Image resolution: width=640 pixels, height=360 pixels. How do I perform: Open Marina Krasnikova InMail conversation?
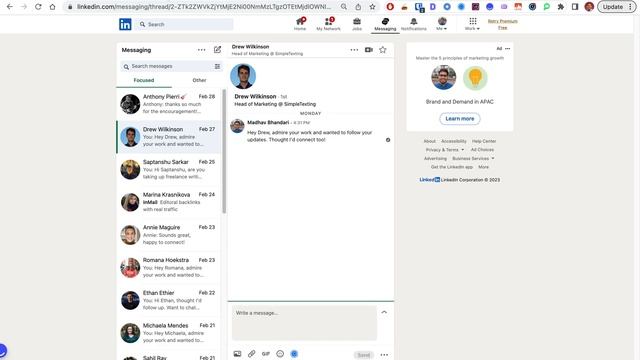pyautogui.click(x=168, y=202)
